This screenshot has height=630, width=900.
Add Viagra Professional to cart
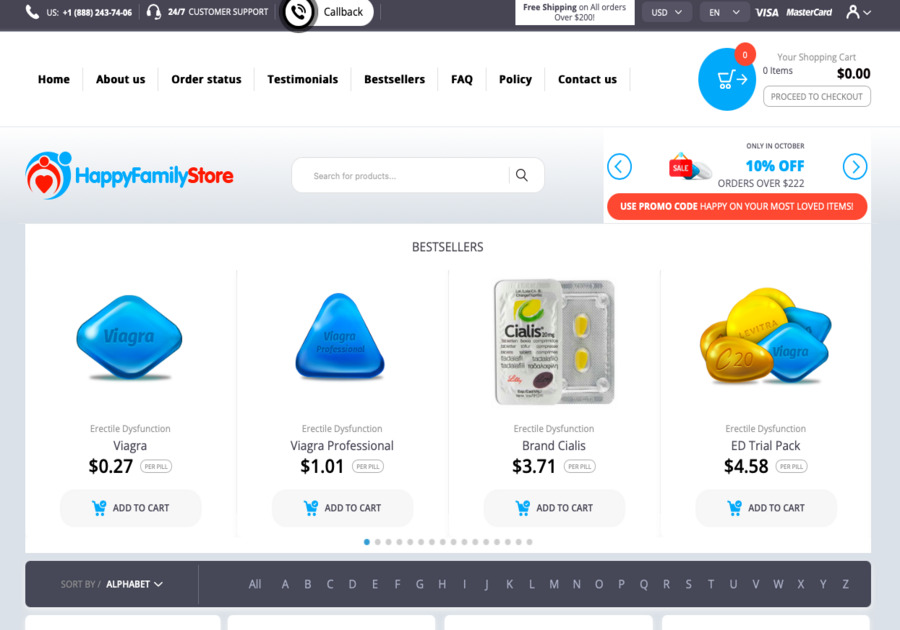(342, 508)
